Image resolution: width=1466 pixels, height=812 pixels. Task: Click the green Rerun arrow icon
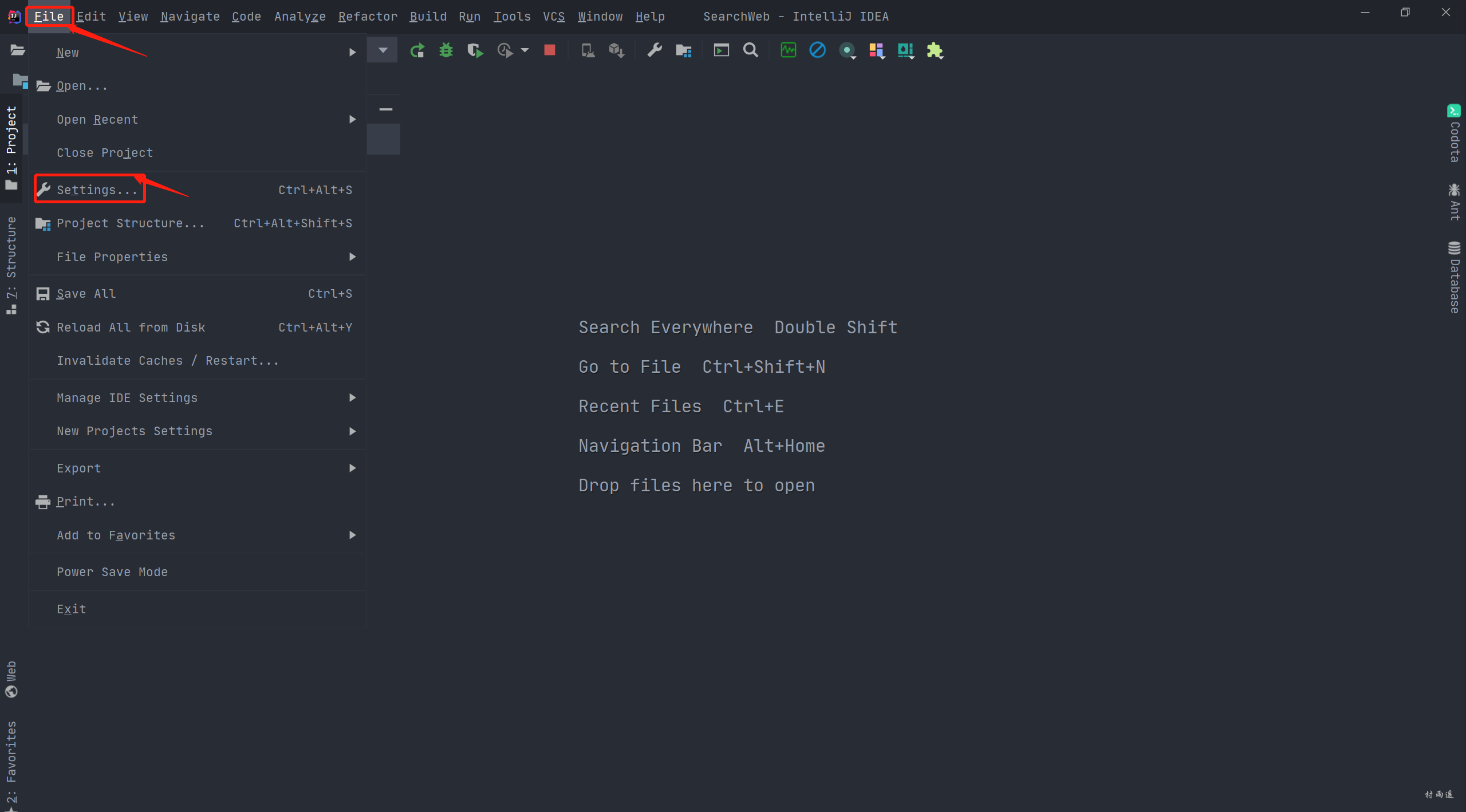[417, 50]
